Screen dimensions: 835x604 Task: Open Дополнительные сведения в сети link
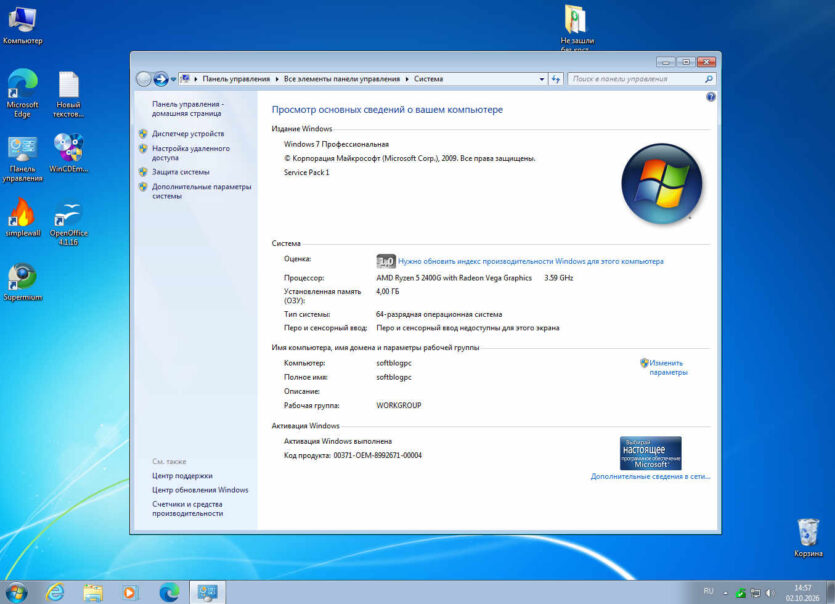pos(650,477)
